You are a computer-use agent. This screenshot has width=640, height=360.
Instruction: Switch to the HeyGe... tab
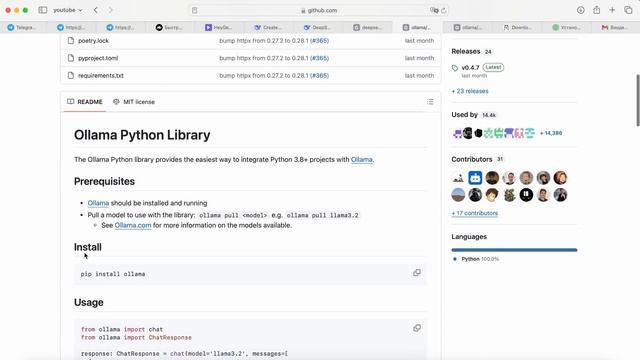tap(219, 27)
